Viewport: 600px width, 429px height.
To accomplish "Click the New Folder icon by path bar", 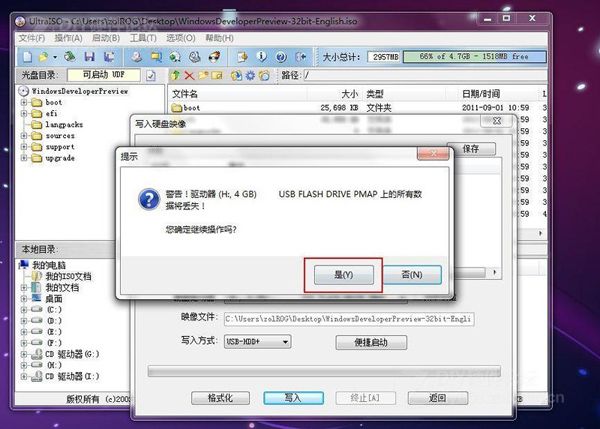I will coord(203,75).
